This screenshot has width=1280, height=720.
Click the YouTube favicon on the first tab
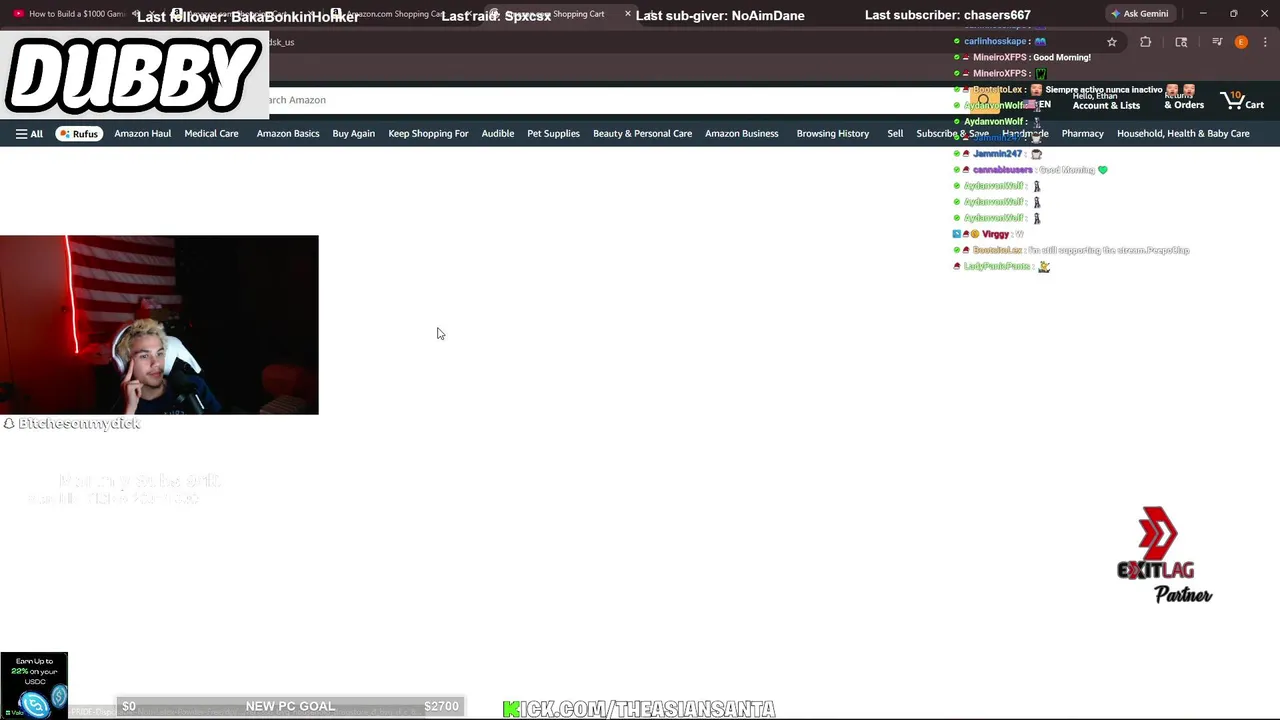click(18, 14)
